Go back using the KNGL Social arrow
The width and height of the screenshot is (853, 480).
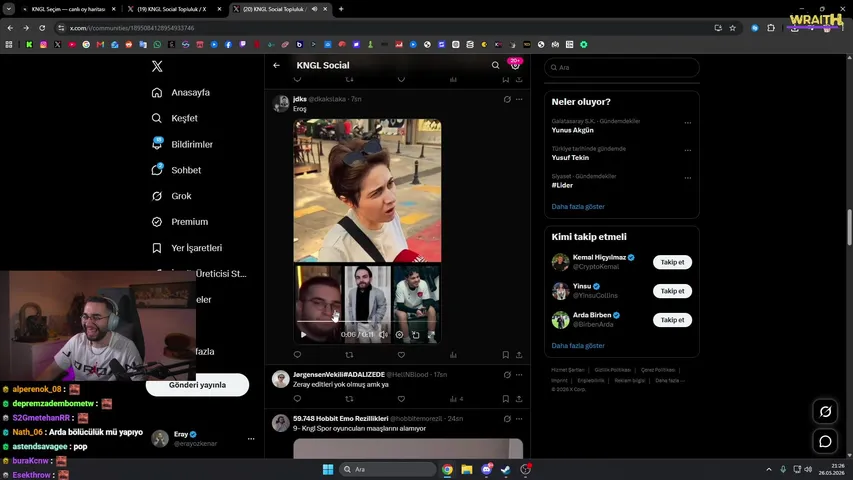pos(276,65)
